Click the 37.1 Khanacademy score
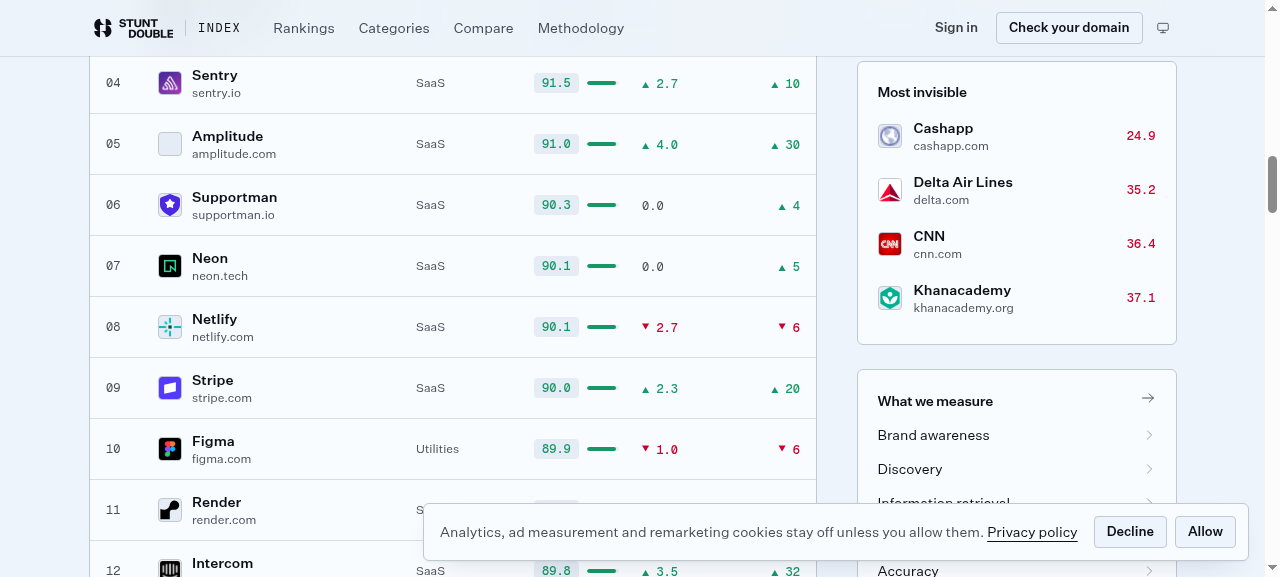The height and width of the screenshot is (577, 1280). [x=1141, y=298]
